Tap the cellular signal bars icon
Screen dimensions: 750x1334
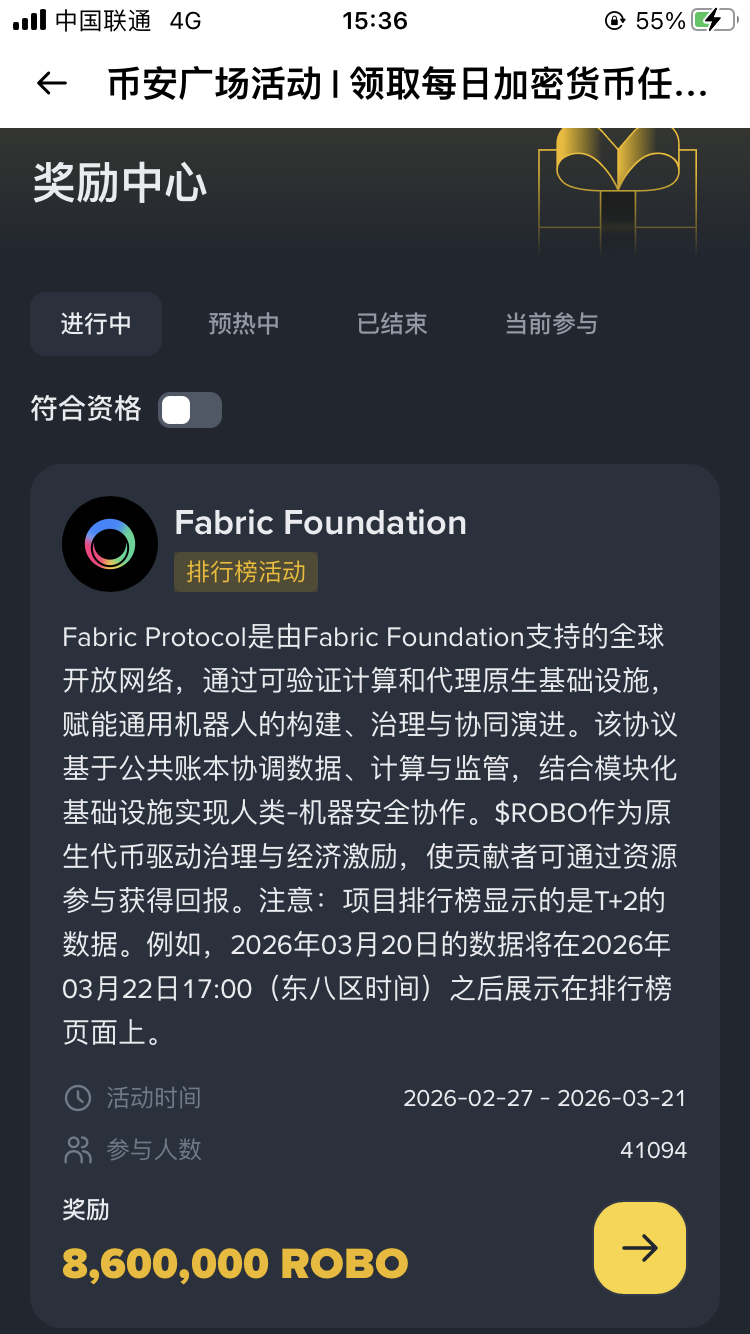[29, 21]
